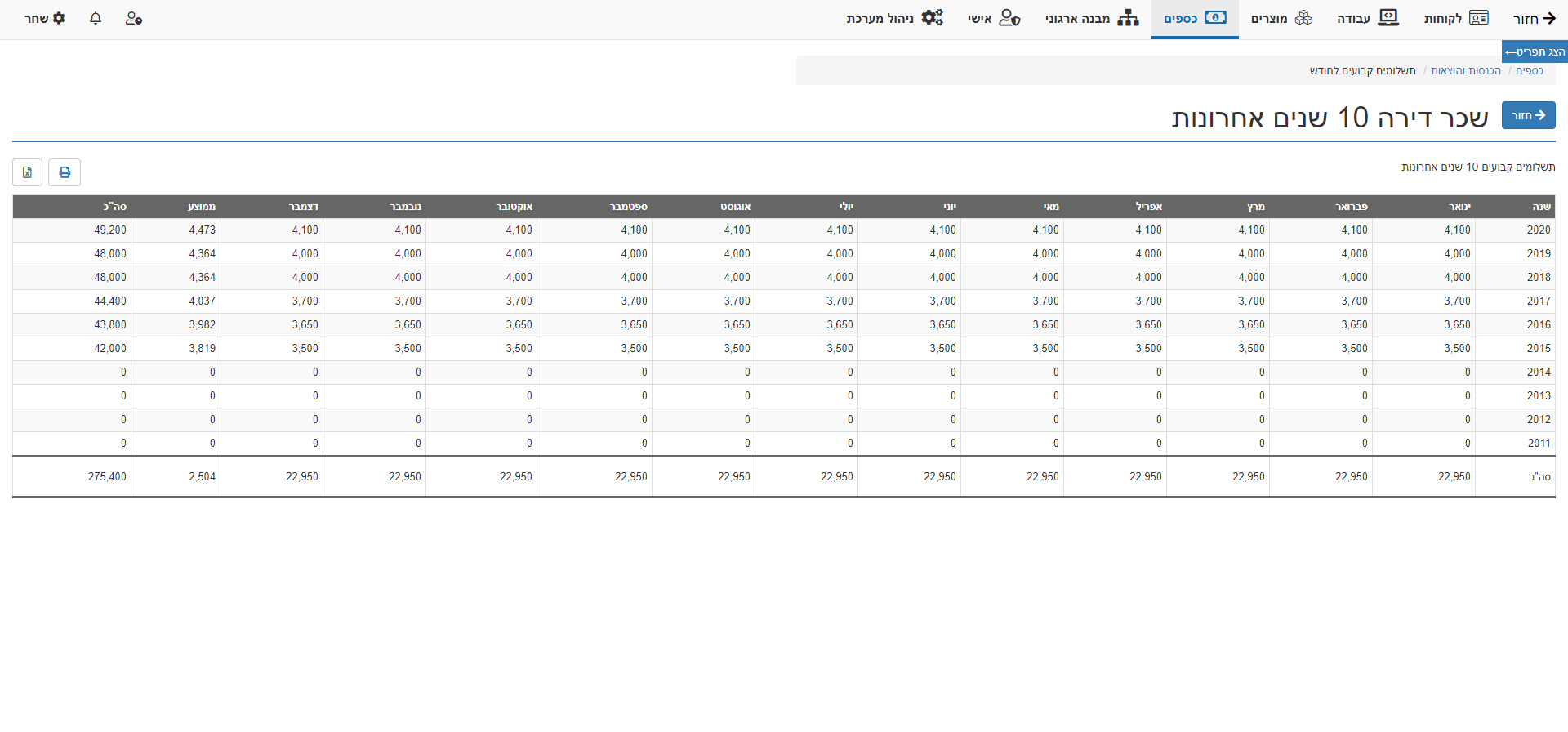Click the חזור text in the top menu
The width and height of the screenshot is (1568, 732).
[x=1526, y=18]
